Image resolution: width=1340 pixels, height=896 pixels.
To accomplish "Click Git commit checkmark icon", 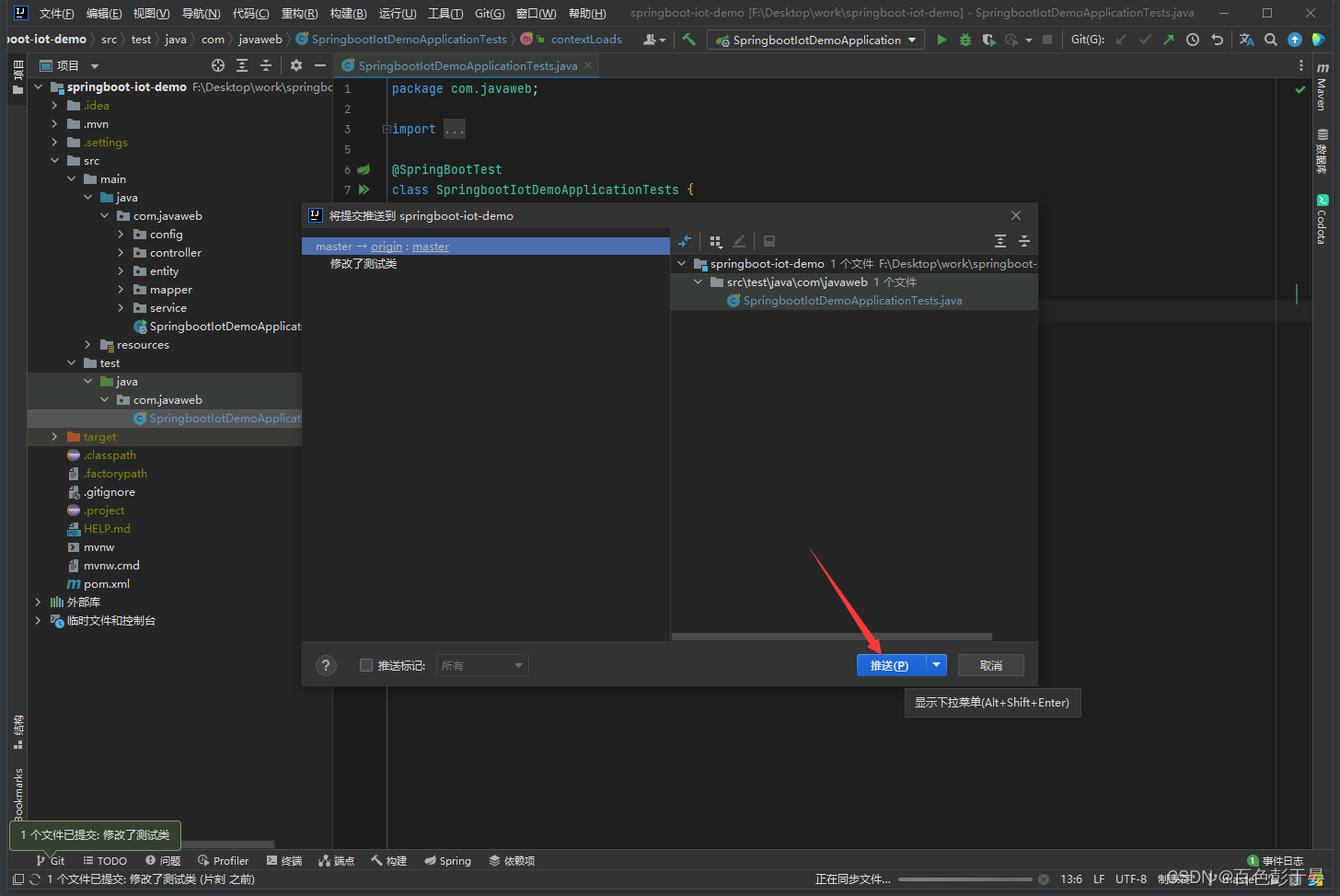I will click(1145, 40).
